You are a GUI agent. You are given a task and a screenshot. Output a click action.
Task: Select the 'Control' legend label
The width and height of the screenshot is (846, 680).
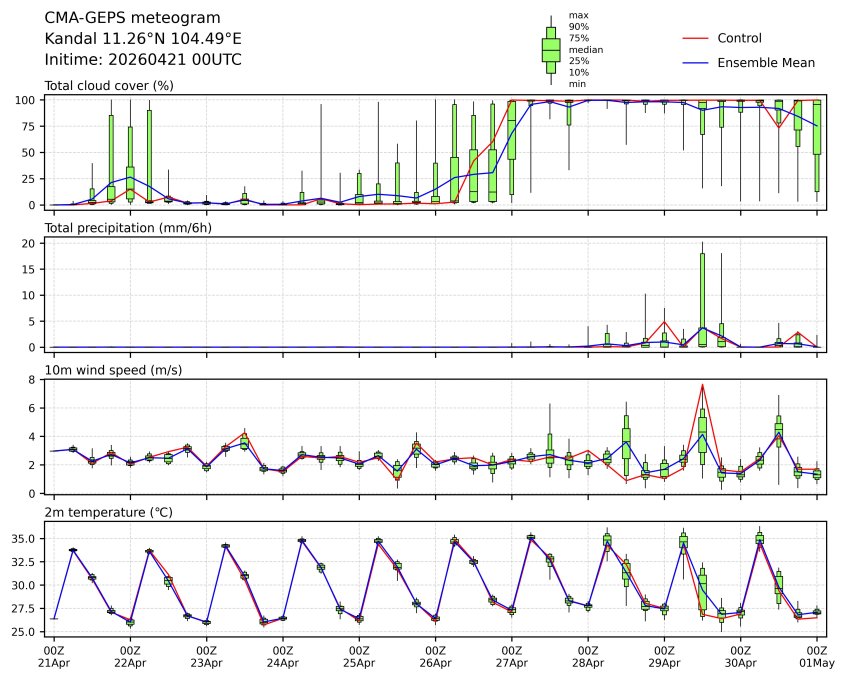(739, 39)
